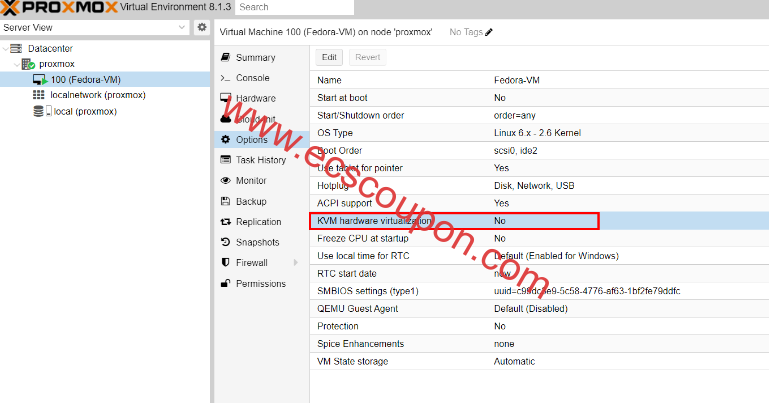Select the Protection row
The width and height of the screenshot is (769, 403).
coord(539,326)
